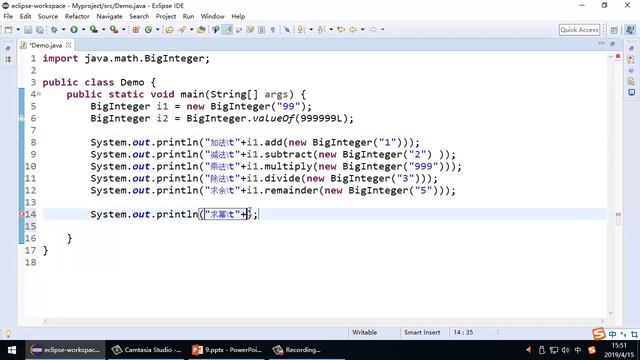Click the Save icon in toolbar
The height and width of the screenshot is (360, 640).
pos(28,29)
